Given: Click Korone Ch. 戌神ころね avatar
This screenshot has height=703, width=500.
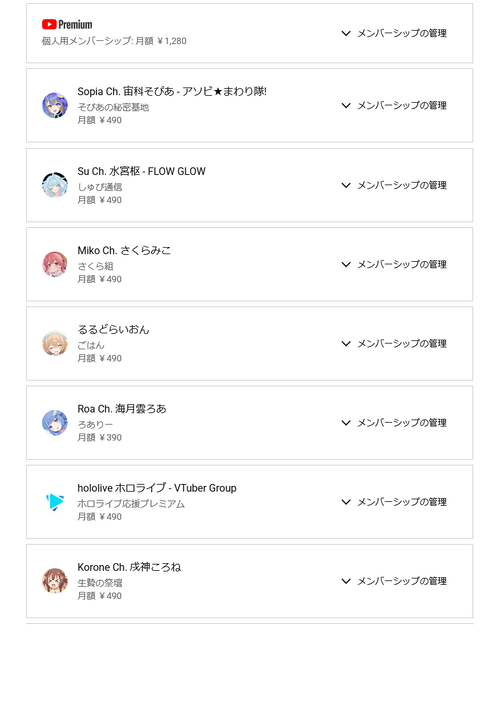Looking at the screenshot, I should 55,581.
